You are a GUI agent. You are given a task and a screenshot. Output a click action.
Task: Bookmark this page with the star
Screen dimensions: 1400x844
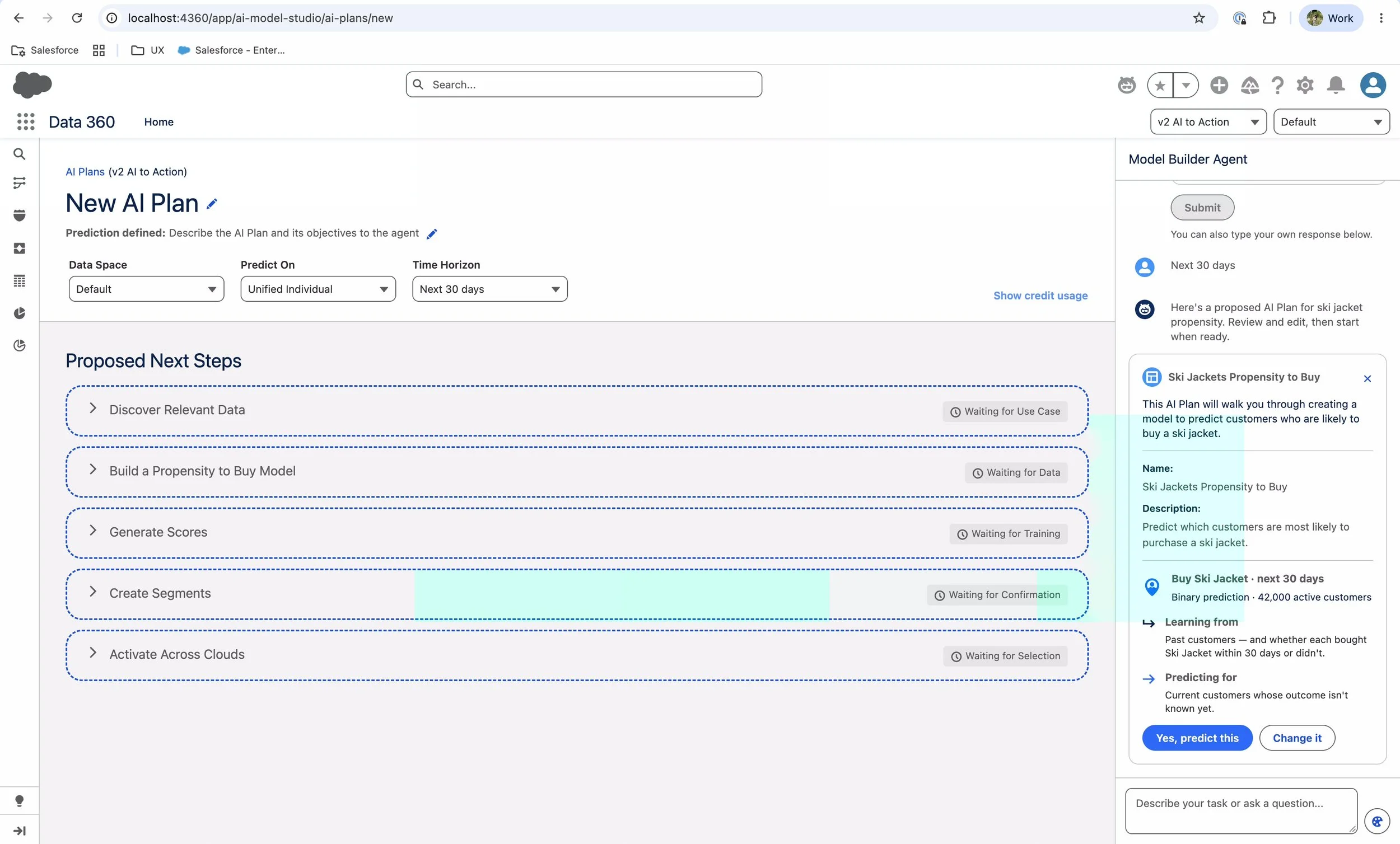(x=1199, y=18)
